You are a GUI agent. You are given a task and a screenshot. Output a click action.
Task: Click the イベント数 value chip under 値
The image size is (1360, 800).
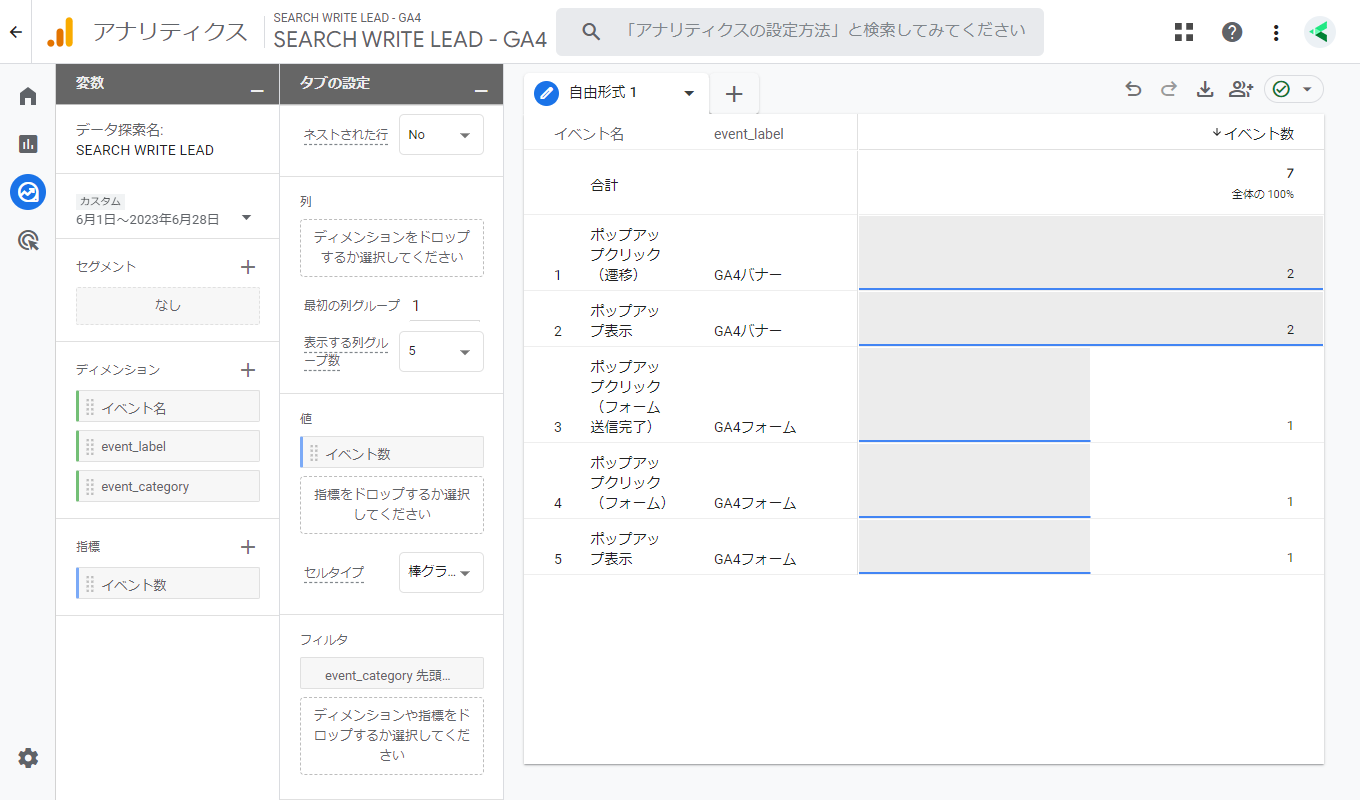click(x=392, y=453)
